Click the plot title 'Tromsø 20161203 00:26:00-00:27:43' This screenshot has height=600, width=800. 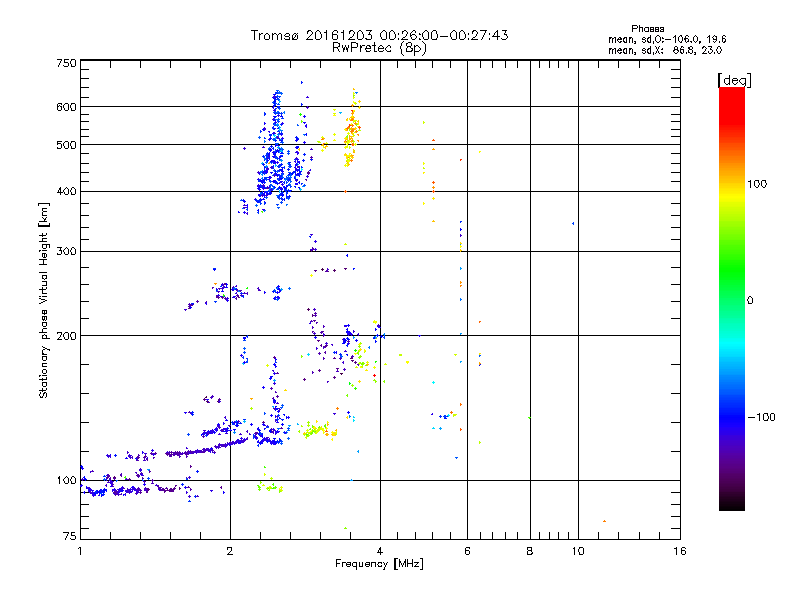point(379,35)
